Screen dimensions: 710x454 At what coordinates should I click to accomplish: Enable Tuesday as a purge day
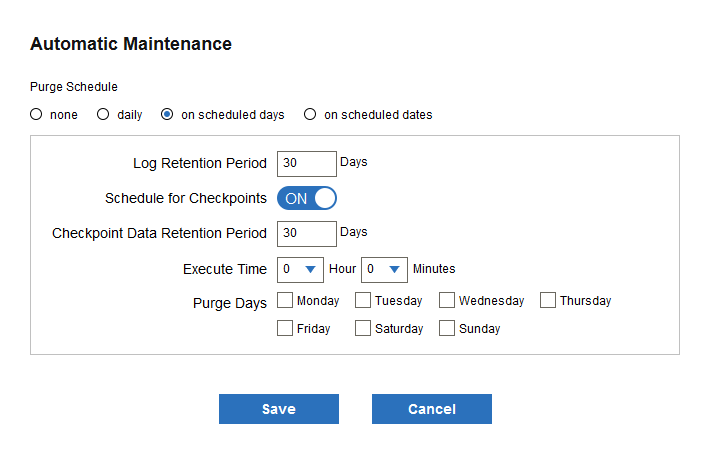[363, 300]
